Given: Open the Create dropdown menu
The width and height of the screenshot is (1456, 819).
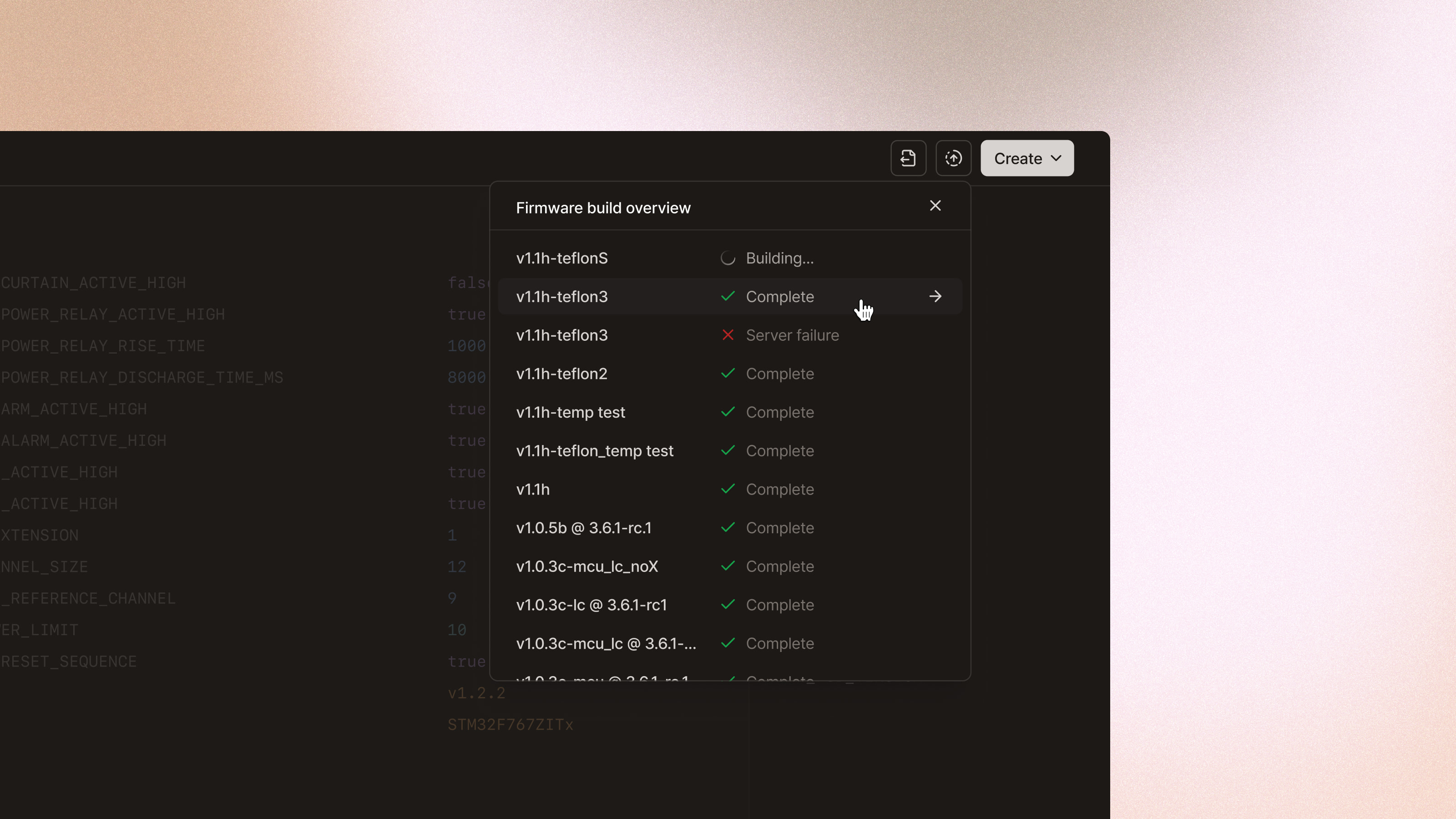Looking at the screenshot, I should (x=1026, y=158).
